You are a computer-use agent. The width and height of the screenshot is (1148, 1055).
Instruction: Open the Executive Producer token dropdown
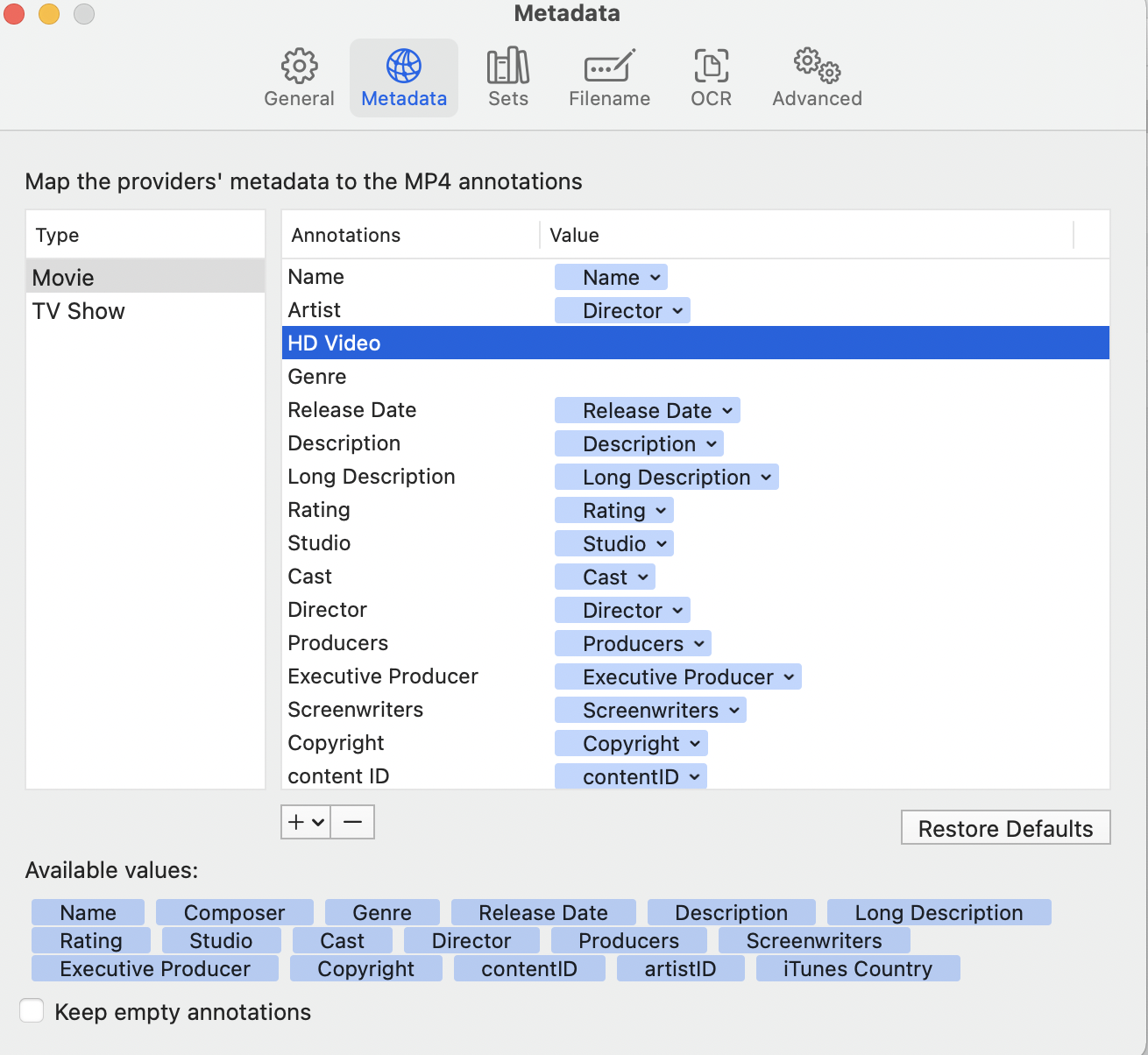[x=788, y=676]
